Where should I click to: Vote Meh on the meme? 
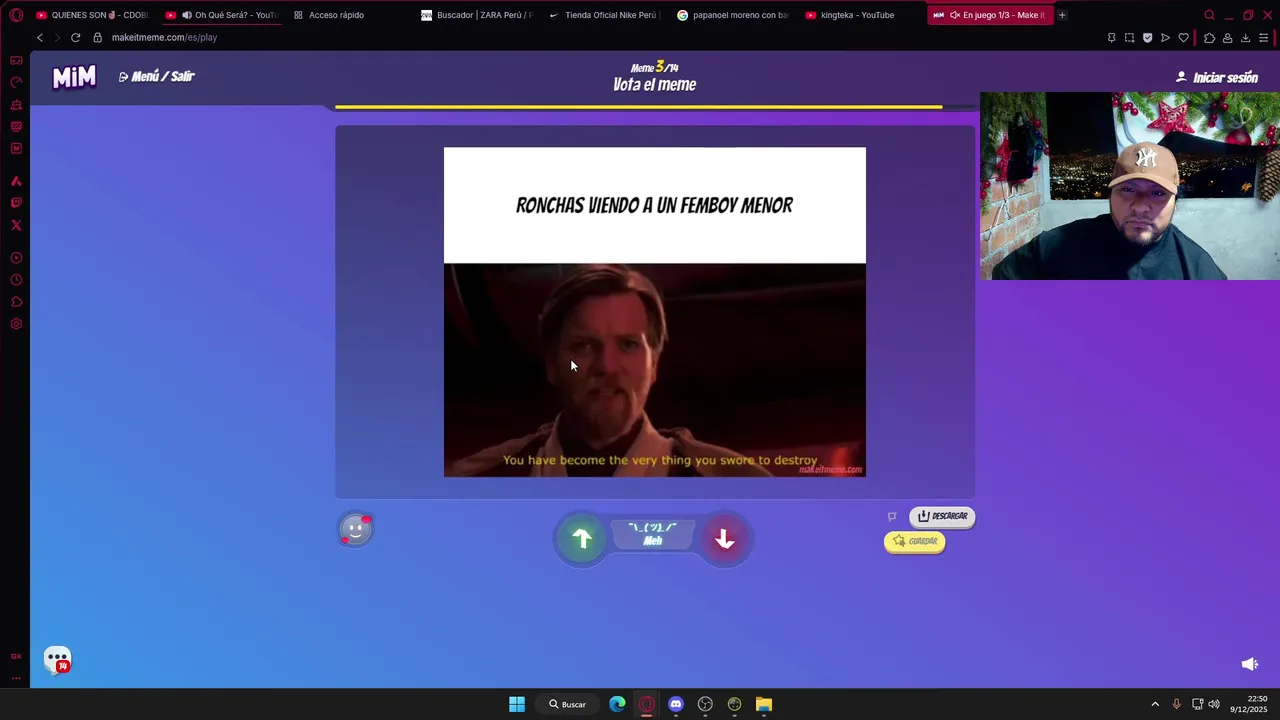tap(653, 534)
